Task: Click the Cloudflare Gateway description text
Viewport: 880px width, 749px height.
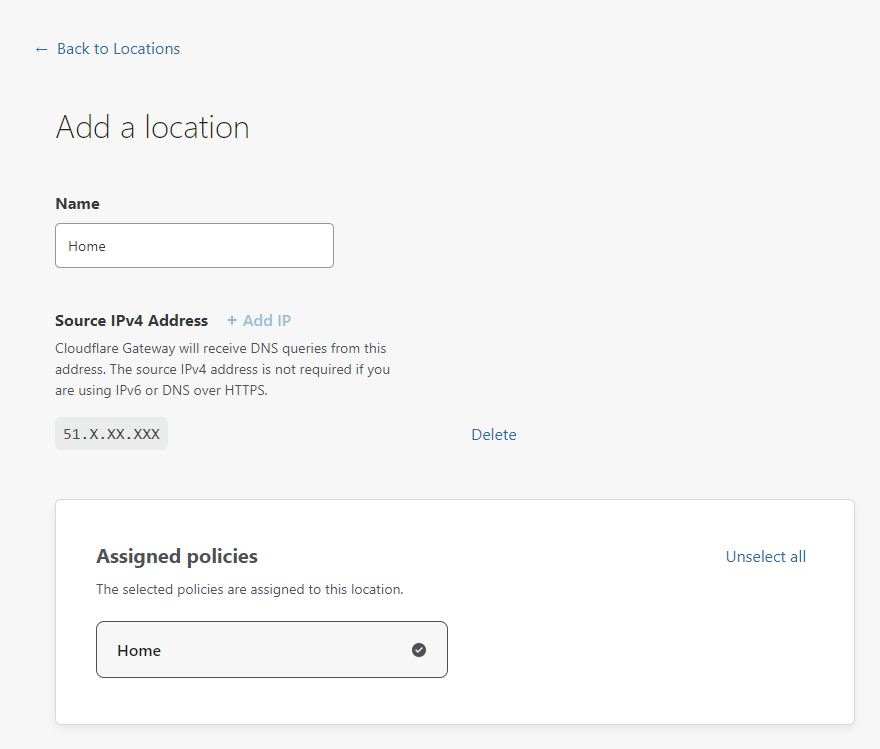Action: pos(221,349)
